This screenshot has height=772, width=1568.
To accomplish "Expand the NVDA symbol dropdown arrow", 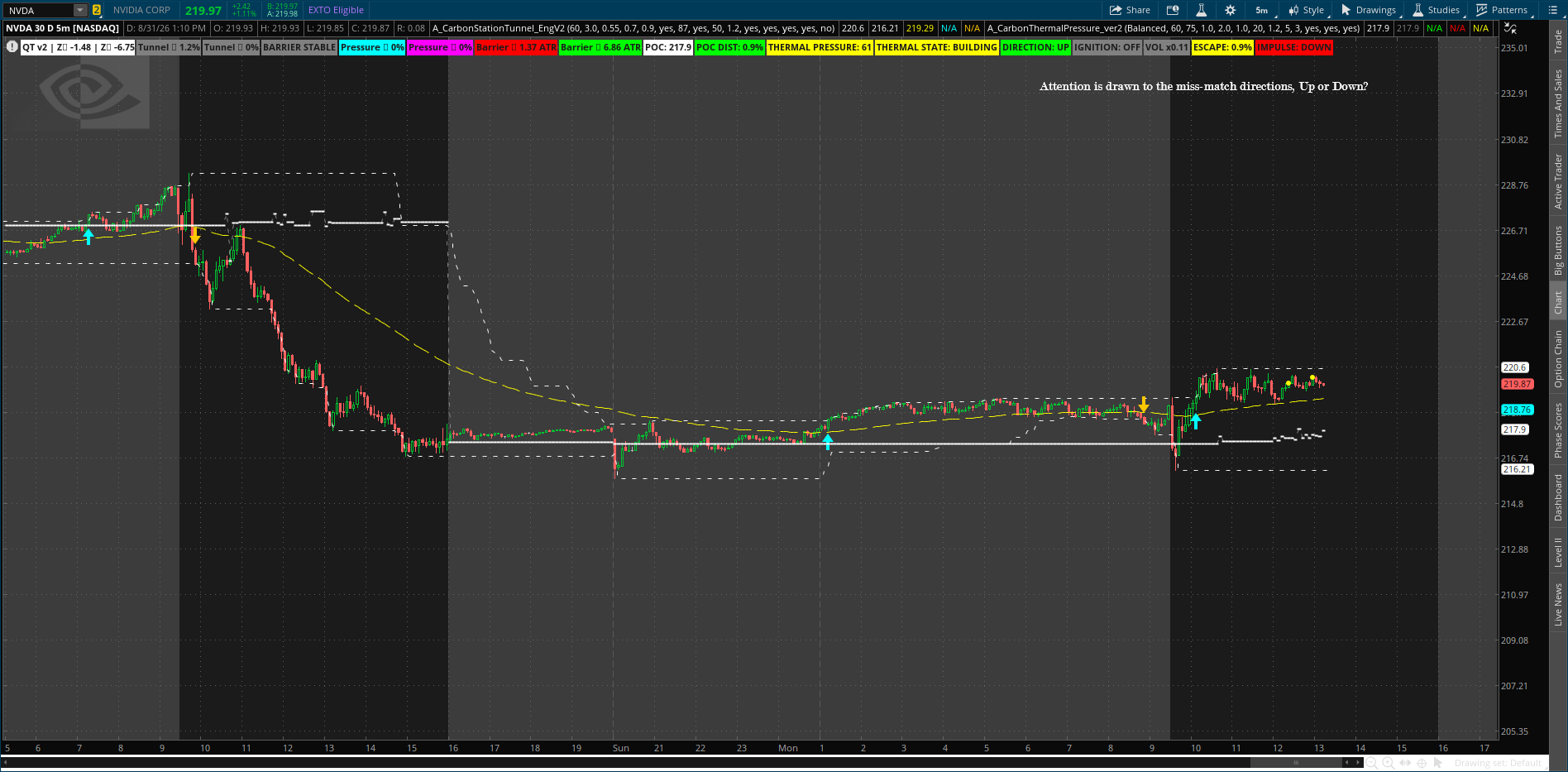I will point(80,10).
